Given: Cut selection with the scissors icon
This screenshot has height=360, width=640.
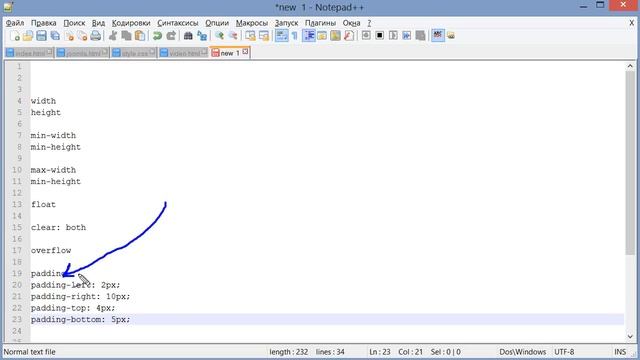Looking at the screenshot, I should [x=113, y=36].
